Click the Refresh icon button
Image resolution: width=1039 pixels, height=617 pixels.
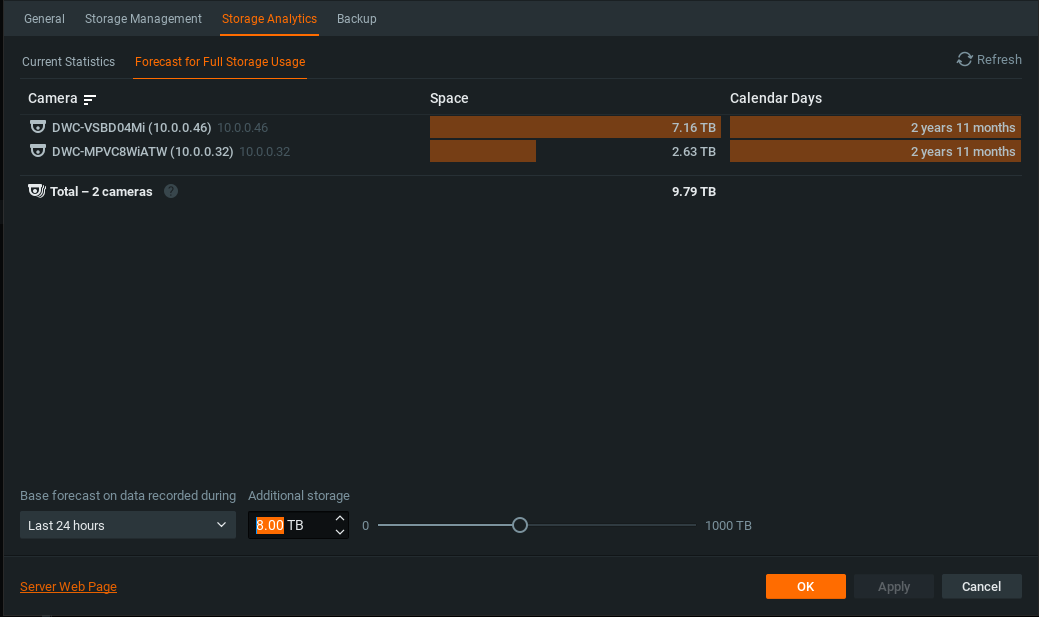[964, 60]
